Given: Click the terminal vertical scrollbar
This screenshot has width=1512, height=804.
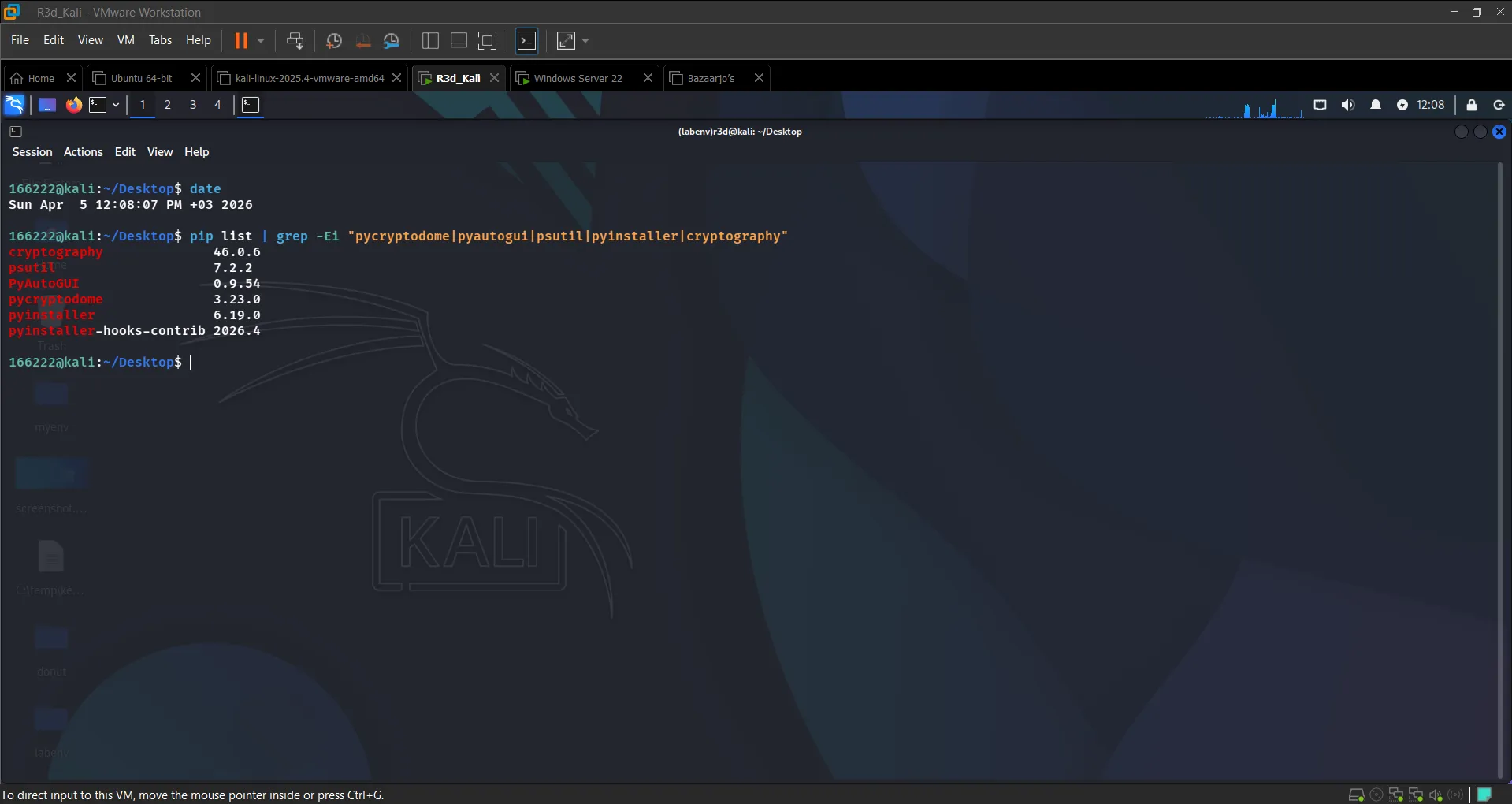Looking at the screenshot, I should coord(1500,471).
